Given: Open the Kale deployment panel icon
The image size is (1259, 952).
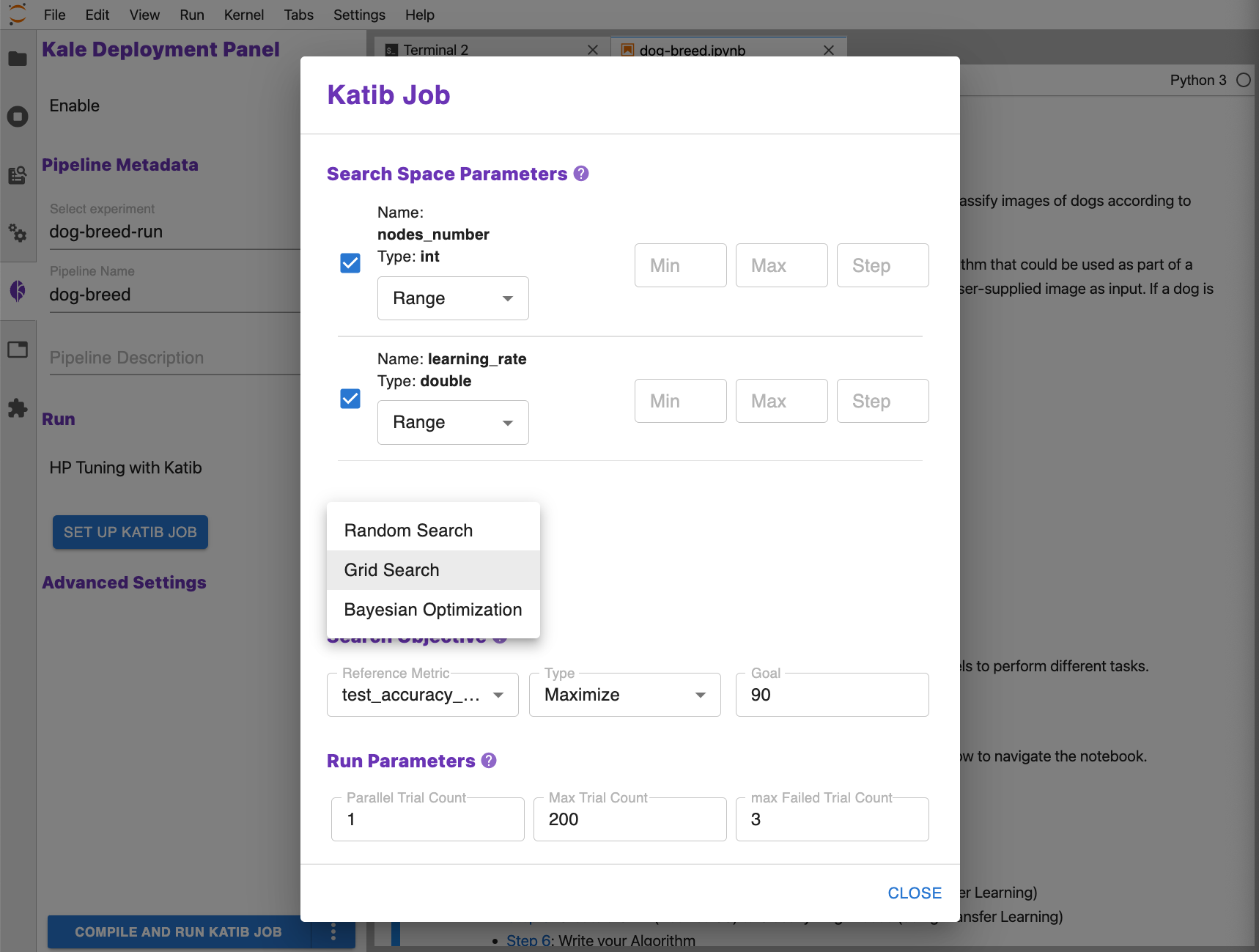Looking at the screenshot, I should (18, 291).
